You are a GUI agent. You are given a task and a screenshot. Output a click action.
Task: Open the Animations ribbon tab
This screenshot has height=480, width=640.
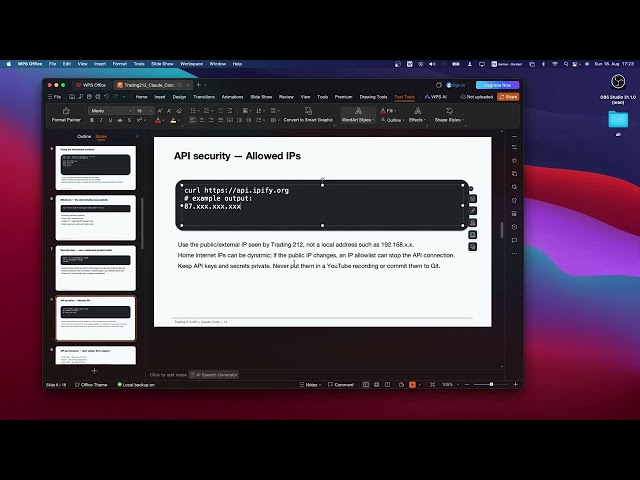pyautogui.click(x=232, y=97)
